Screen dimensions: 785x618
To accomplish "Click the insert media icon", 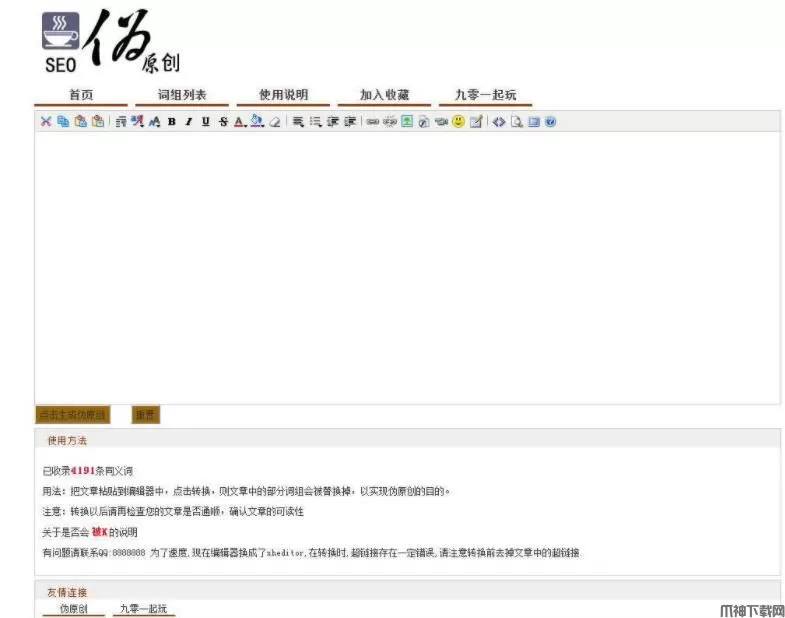I will pos(441,121).
